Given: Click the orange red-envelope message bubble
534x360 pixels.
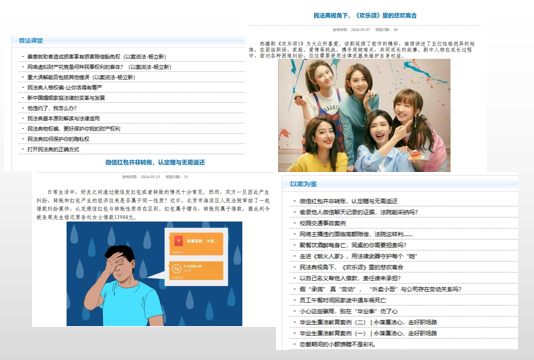Looking at the screenshot, I should point(197,244).
